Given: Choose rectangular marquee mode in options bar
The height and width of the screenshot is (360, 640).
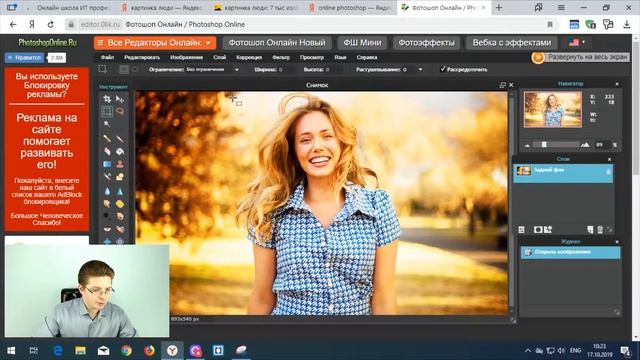Looking at the screenshot, I should tap(124, 69).
